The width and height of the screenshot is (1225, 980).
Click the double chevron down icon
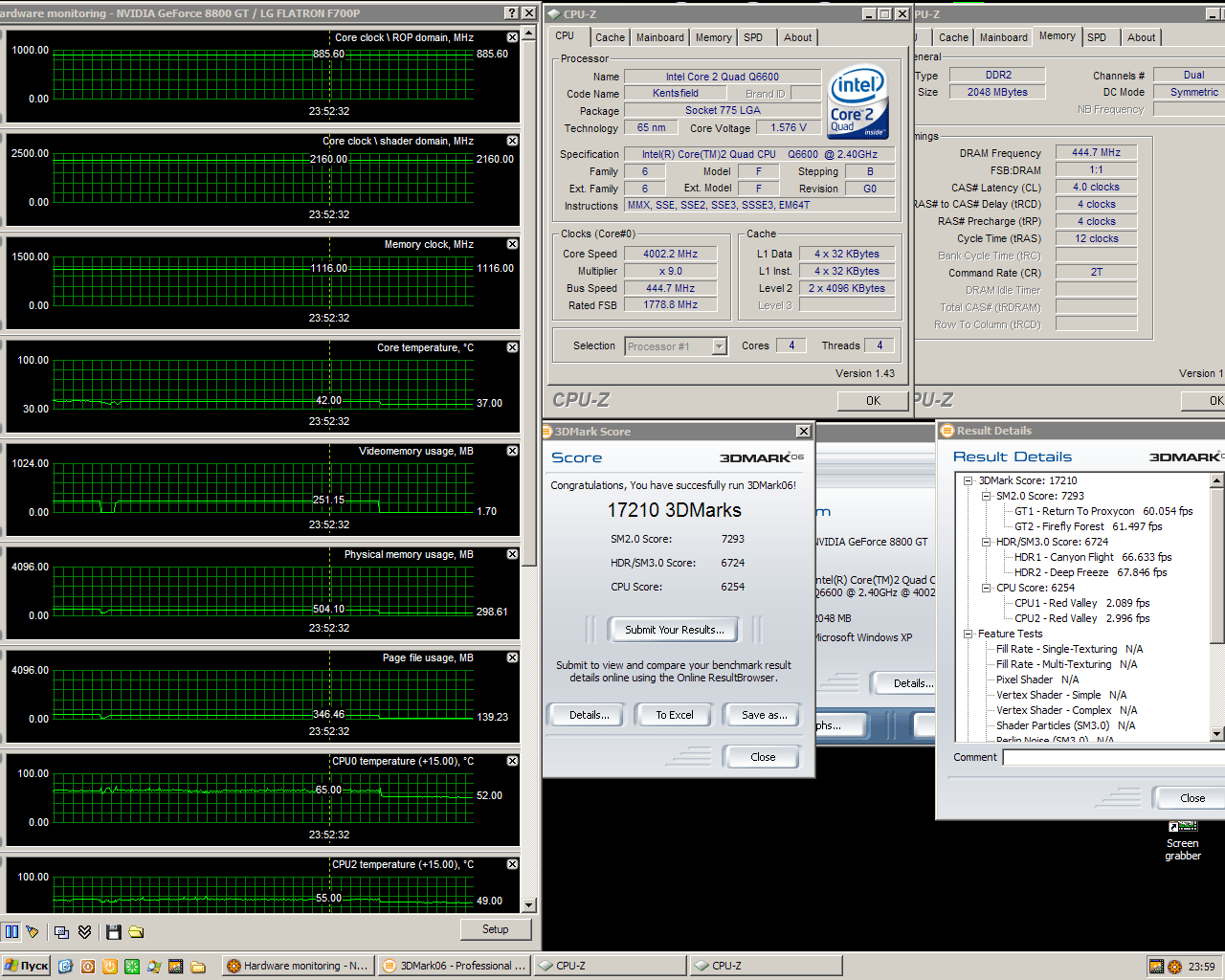coord(84,931)
